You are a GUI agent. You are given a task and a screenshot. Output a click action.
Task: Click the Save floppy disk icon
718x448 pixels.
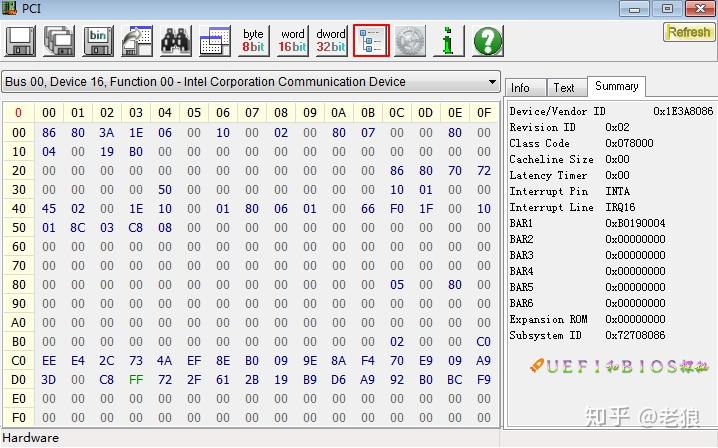pos(20,41)
